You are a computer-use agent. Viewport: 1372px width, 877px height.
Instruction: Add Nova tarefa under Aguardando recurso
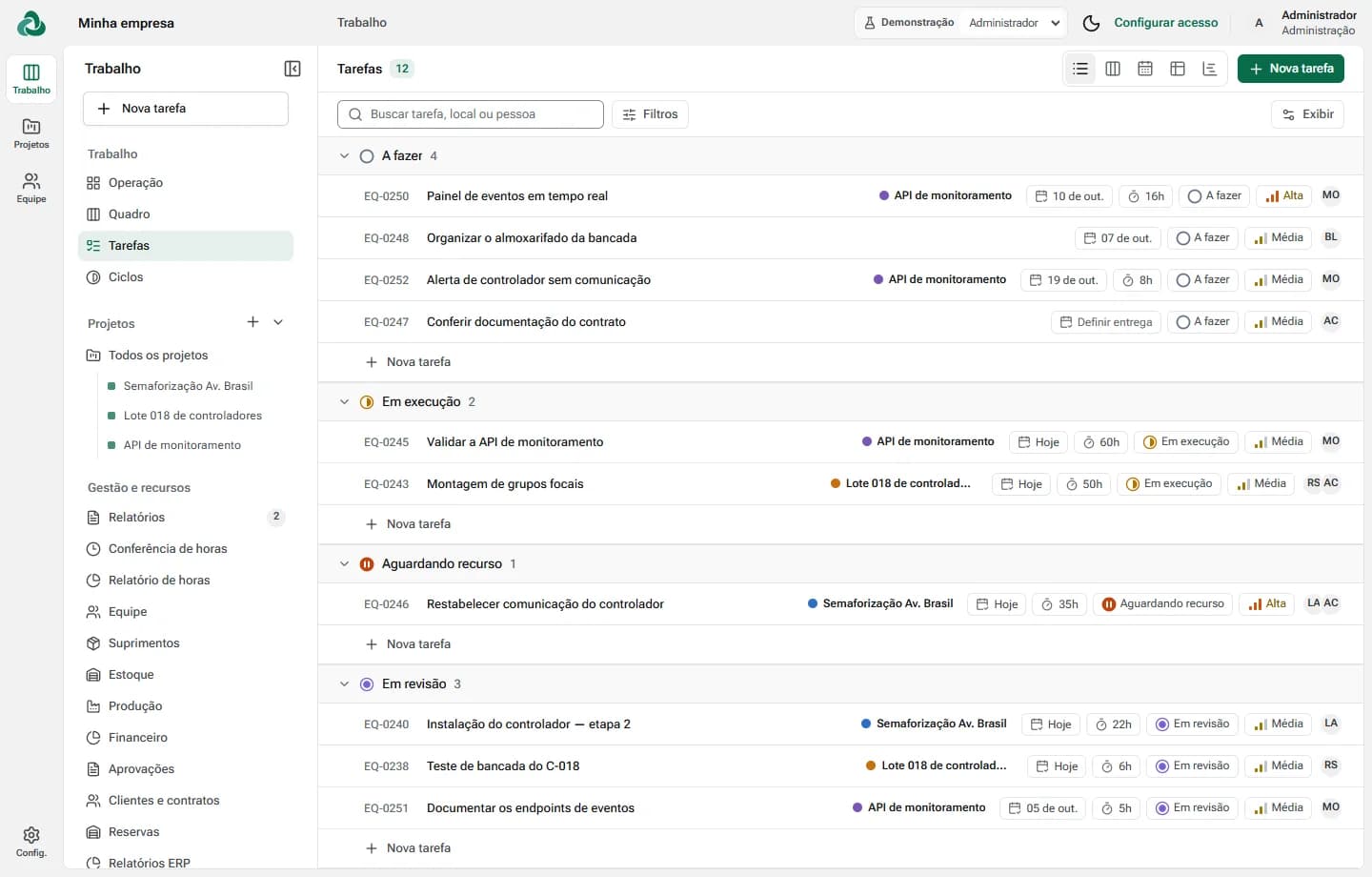click(409, 644)
